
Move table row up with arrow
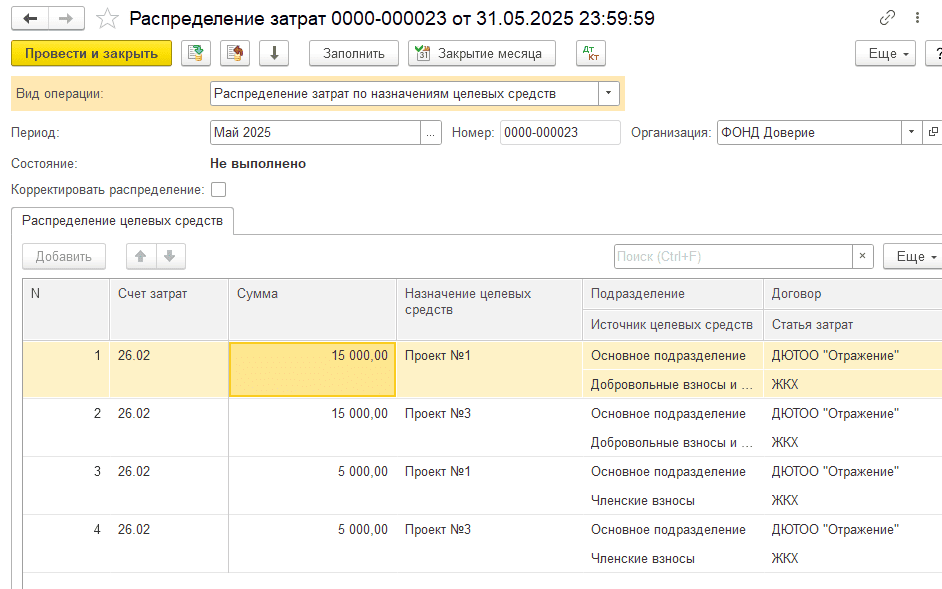tap(141, 256)
